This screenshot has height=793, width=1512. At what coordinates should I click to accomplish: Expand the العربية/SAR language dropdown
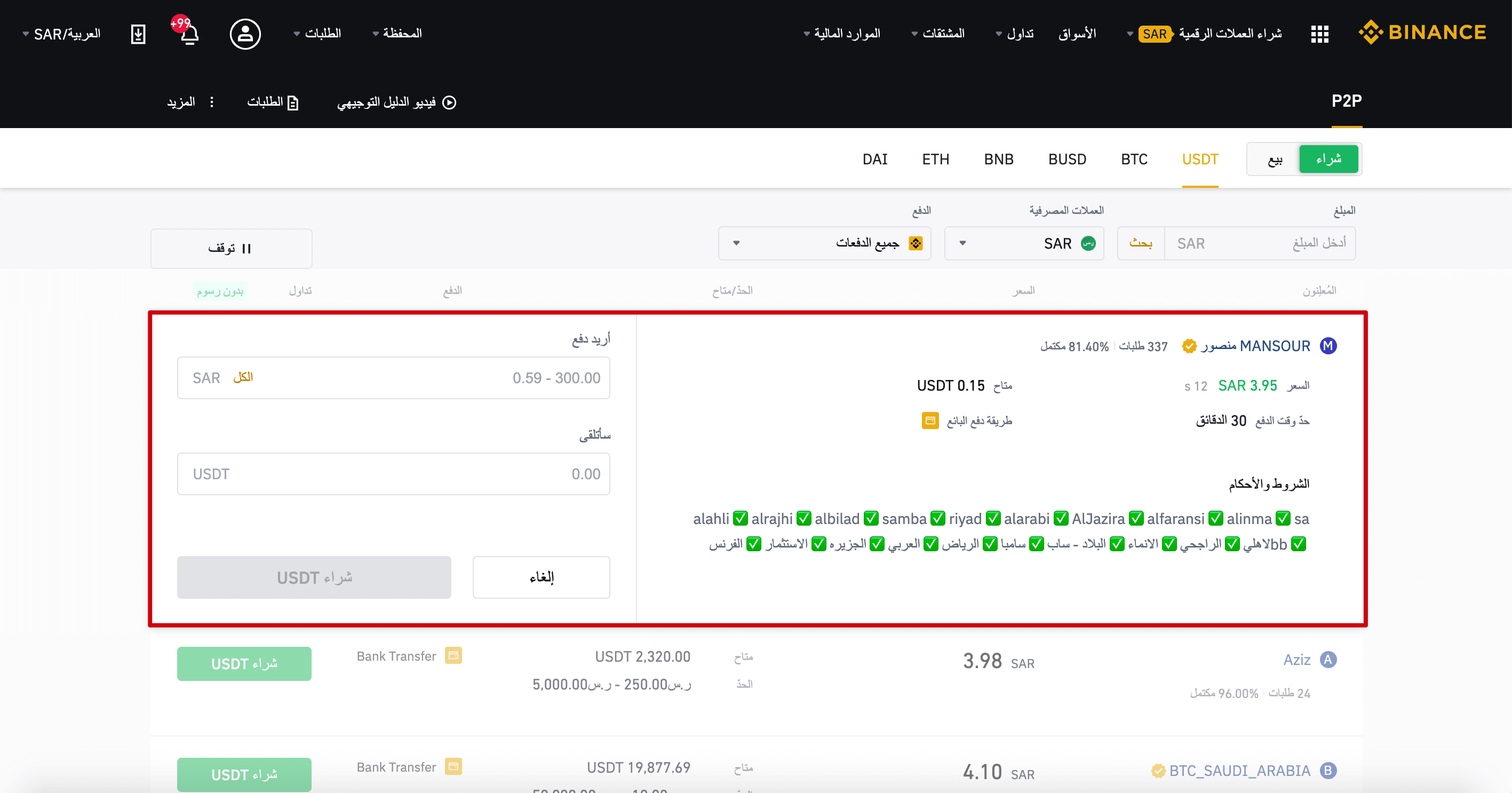[62, 34]
